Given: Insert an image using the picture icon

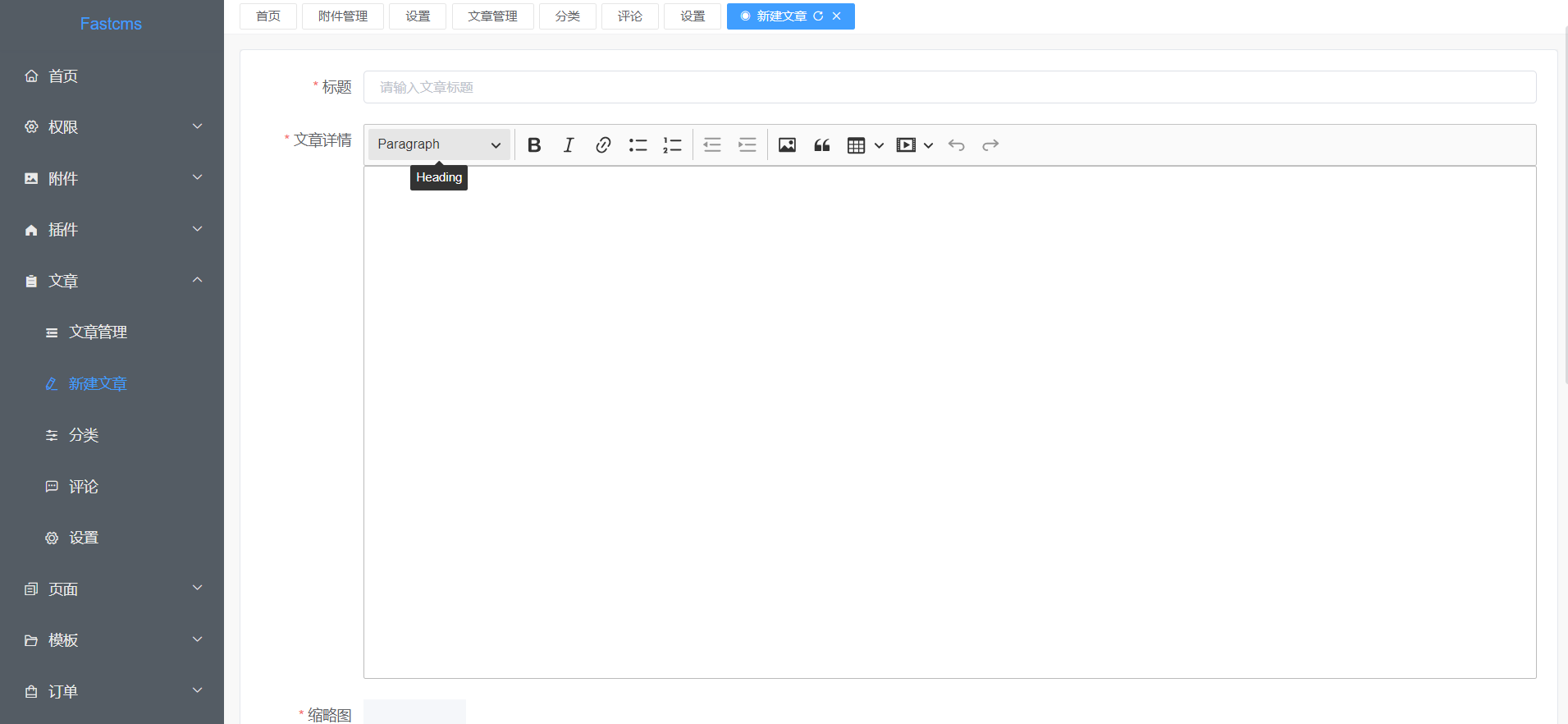Looking at the screenshot, I should (x=787, y=145).
